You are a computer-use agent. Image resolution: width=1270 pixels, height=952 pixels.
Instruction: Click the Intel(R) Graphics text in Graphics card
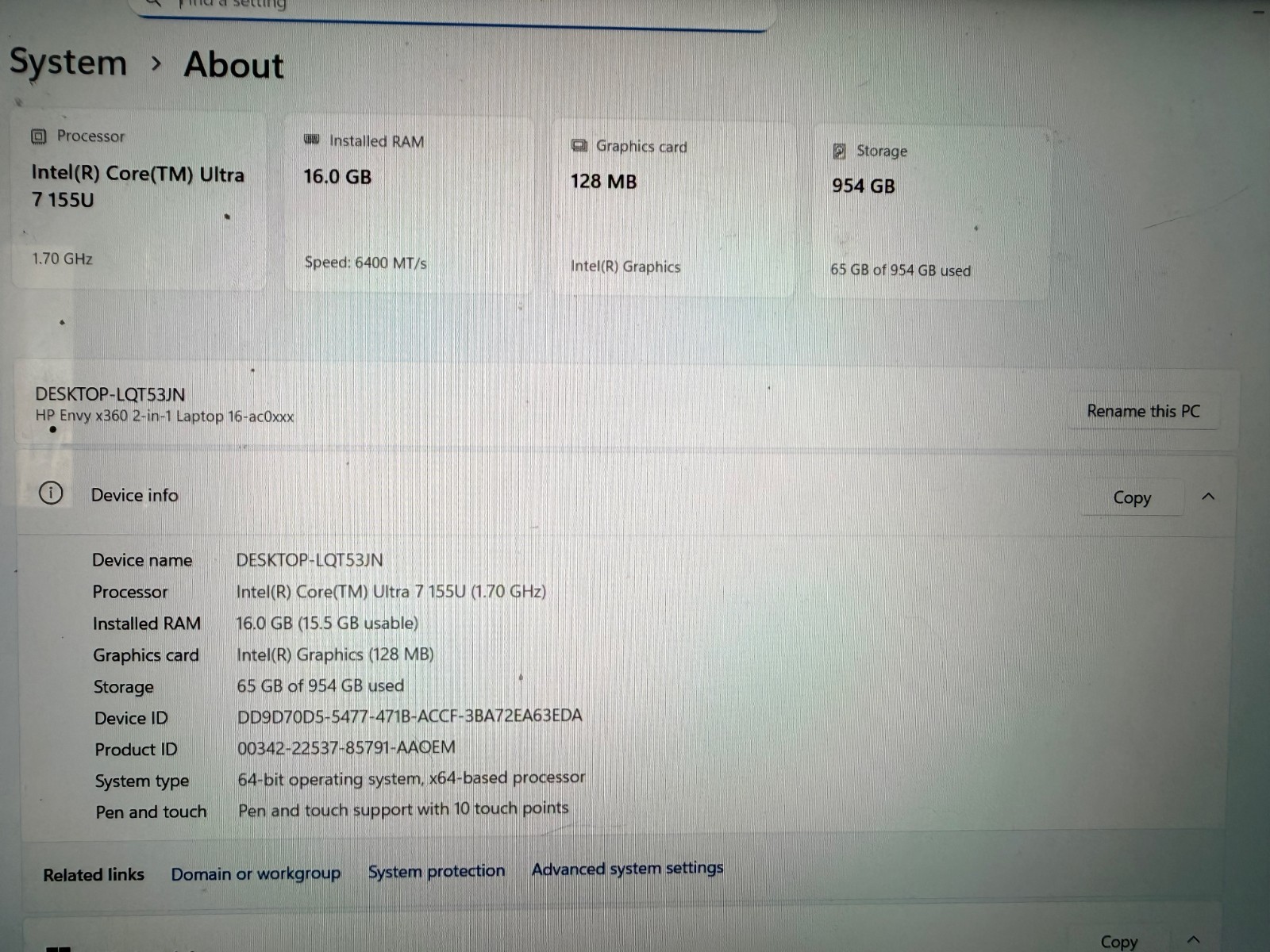625,267
